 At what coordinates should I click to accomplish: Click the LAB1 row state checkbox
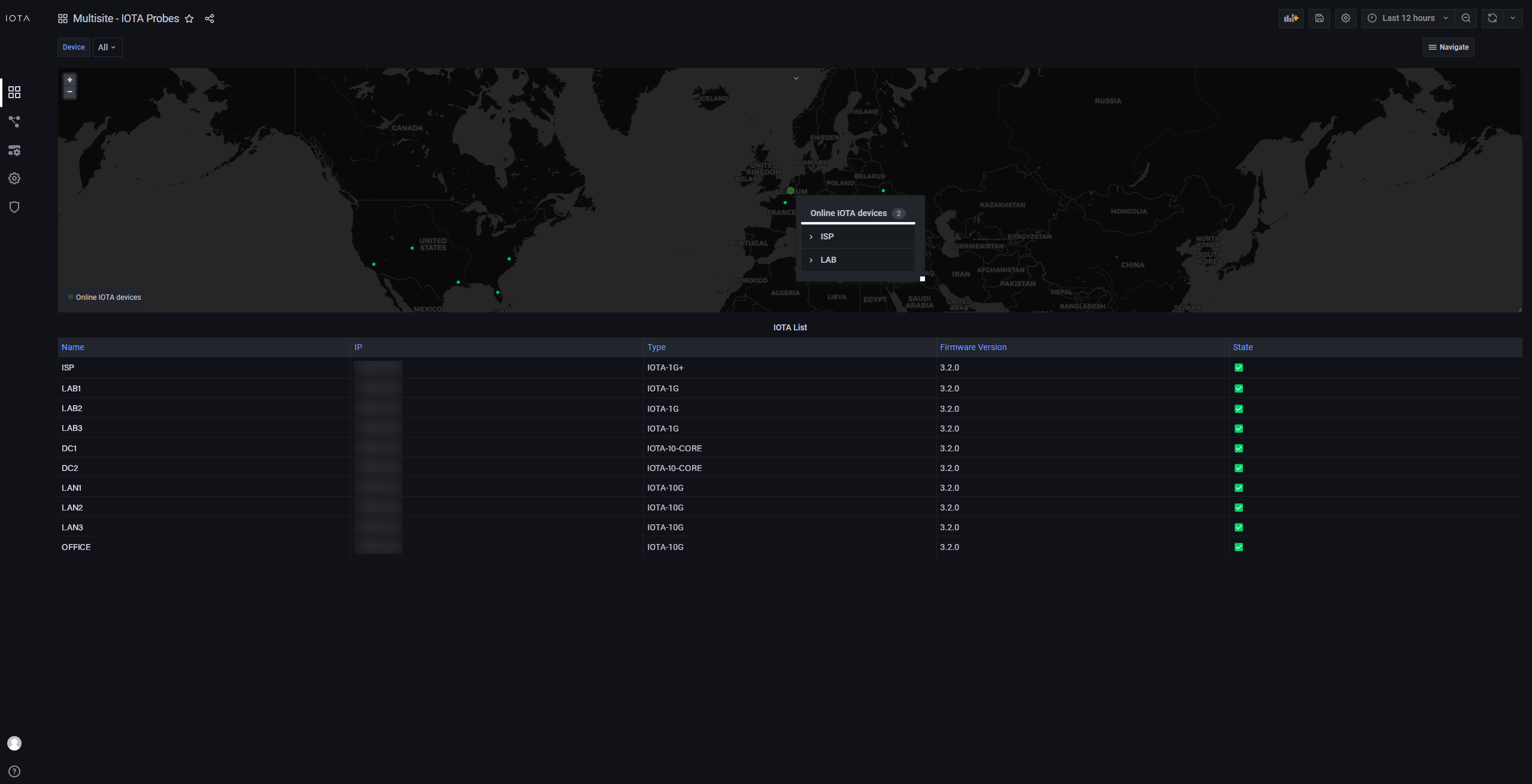(x=1239, y=388)
